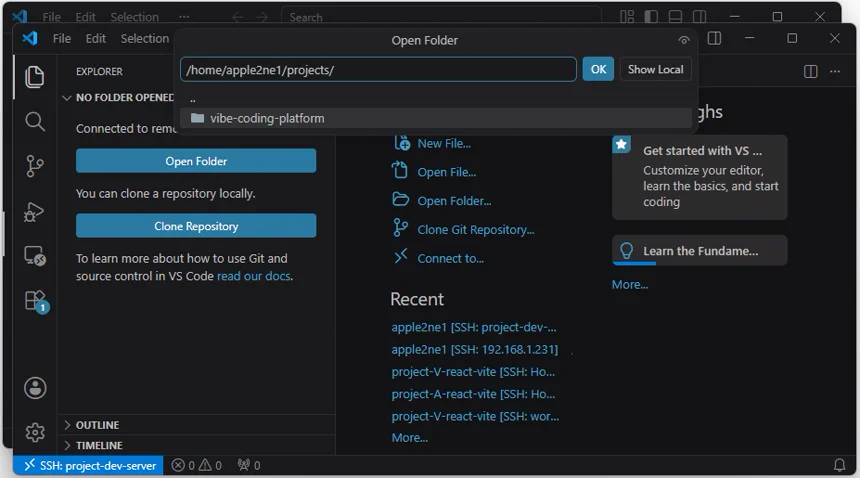
Task: Open the Search view in activity bar
Action: pos(35,121)
